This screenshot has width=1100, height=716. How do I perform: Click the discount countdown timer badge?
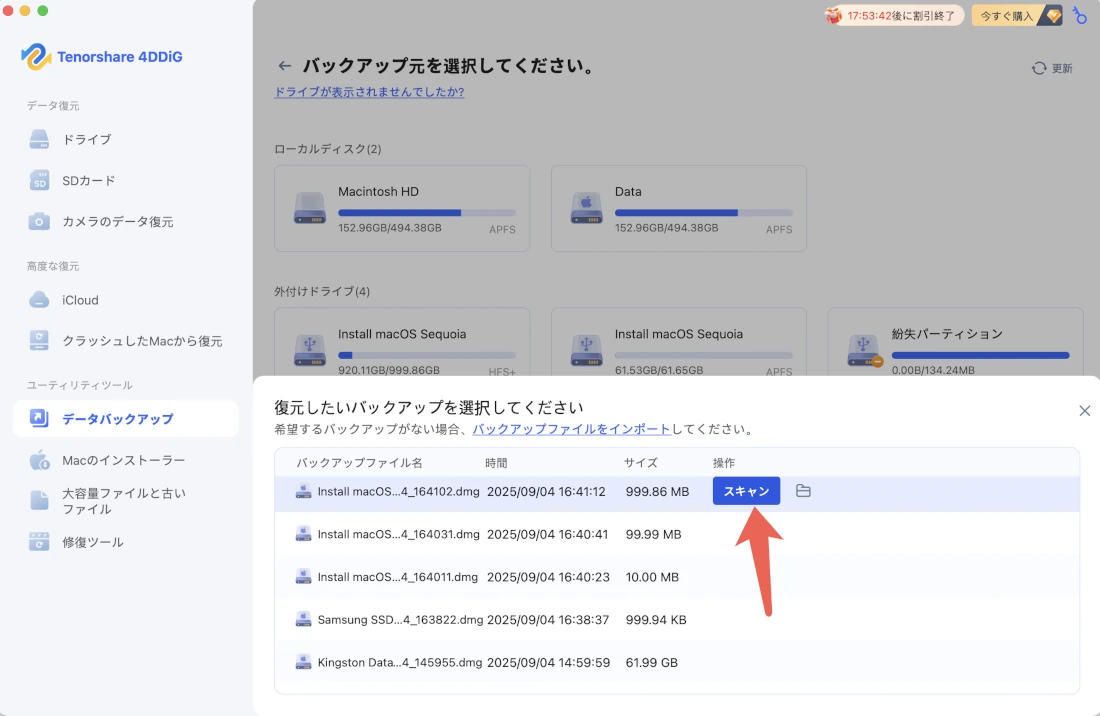(893, 15)
